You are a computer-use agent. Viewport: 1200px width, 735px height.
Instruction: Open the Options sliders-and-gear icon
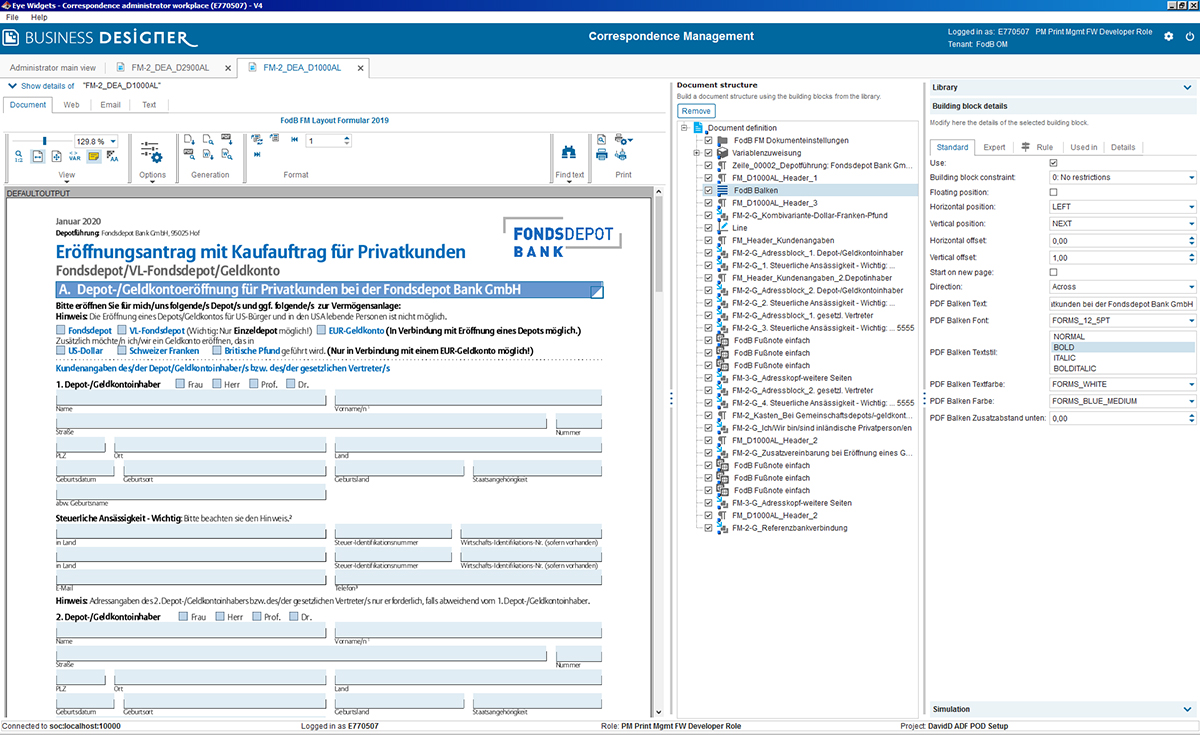pos(151,152)
